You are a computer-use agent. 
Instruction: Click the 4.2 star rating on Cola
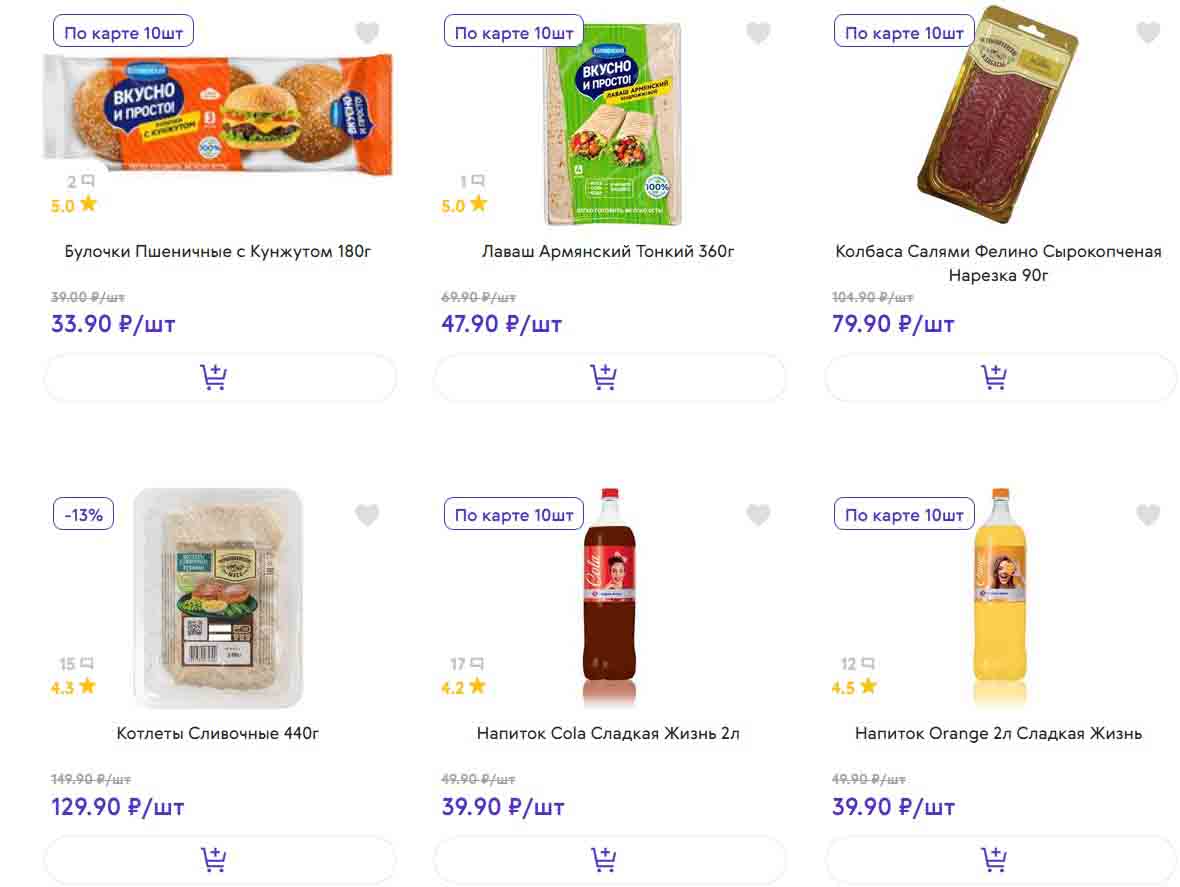coord(464,687)
